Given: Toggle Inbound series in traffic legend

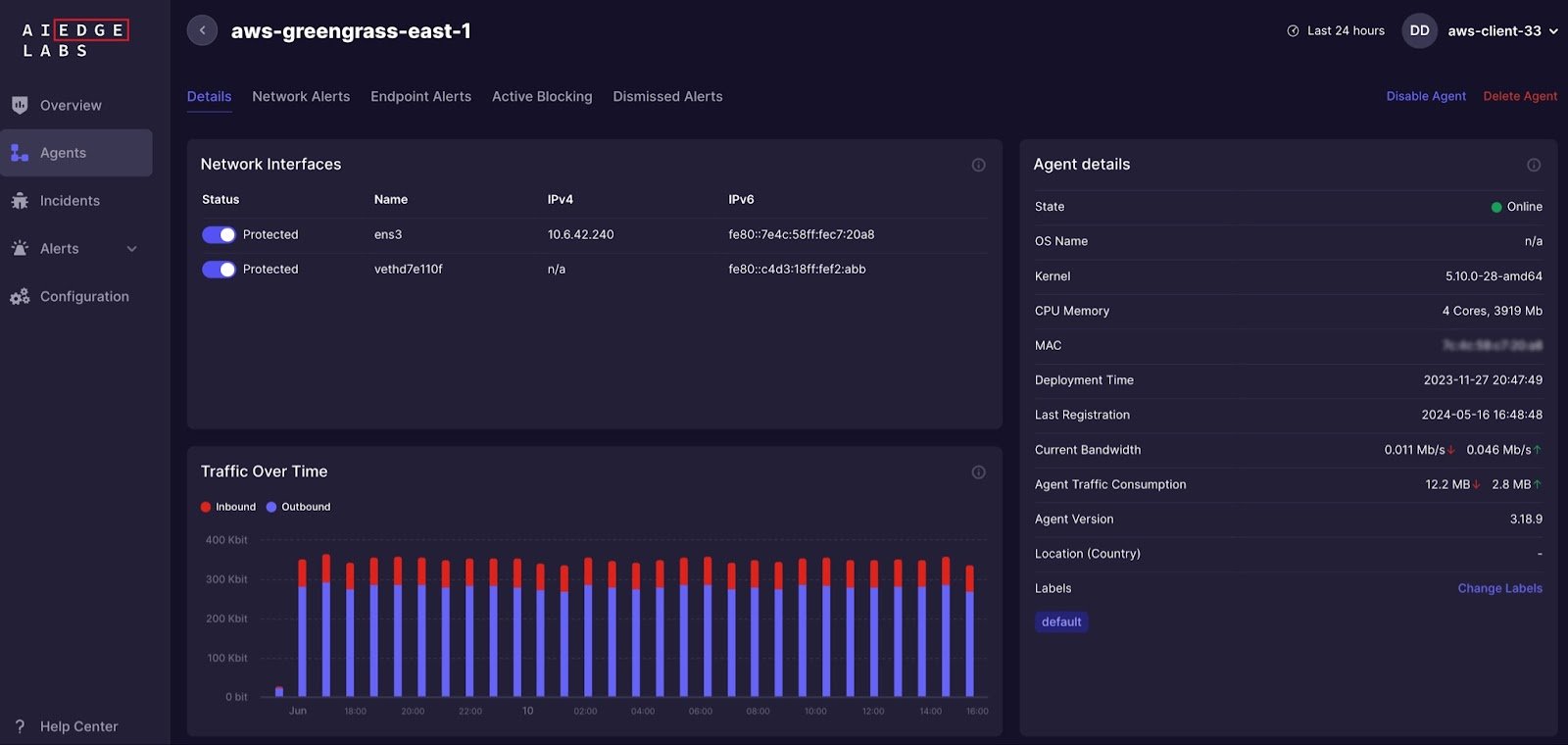Looking at the screenshot, I should [x=227, y=507].
